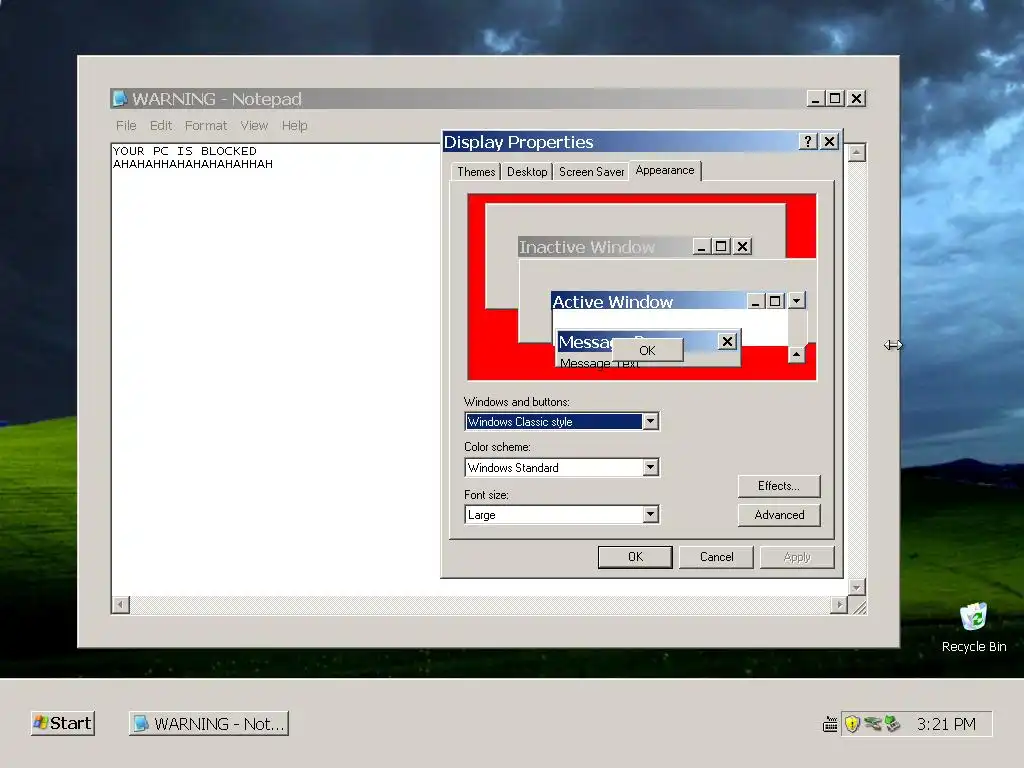This screenshot has width=1024, height=768.
Task: Select the Appearance tab
Action: (665, 170)
